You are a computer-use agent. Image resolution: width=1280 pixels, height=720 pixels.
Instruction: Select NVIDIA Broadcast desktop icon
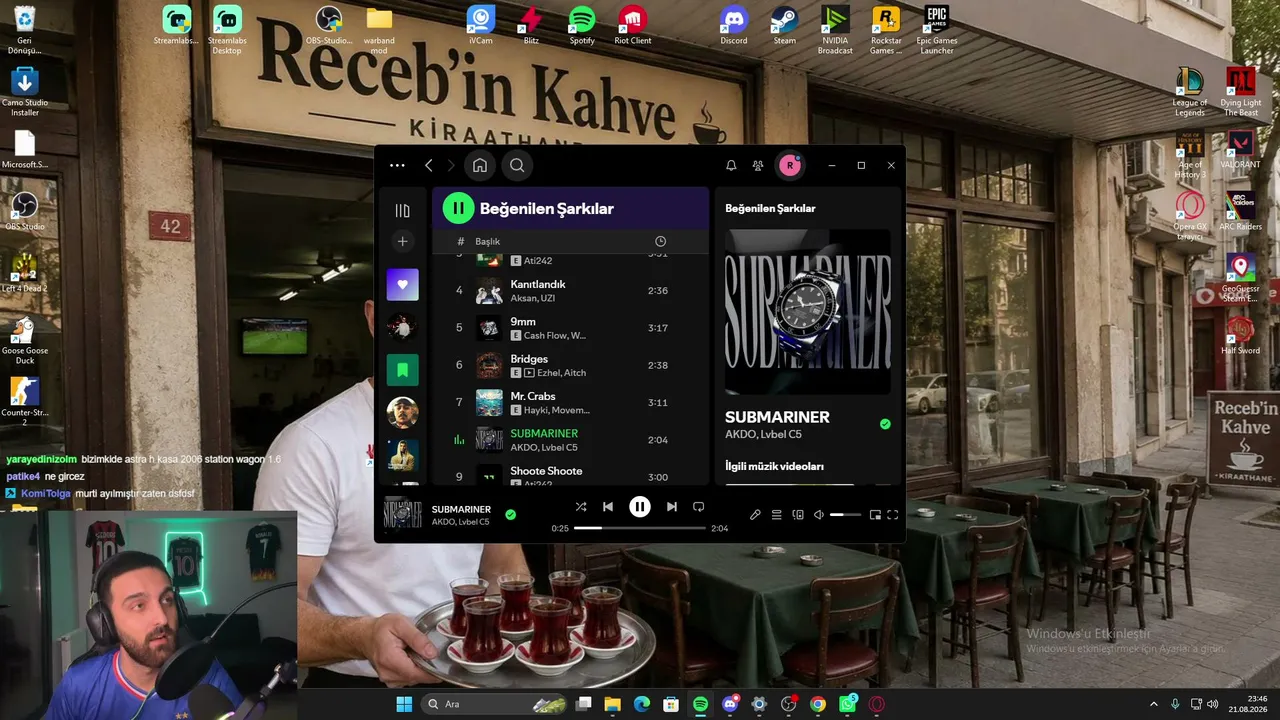pyautogui.click(x=835, y=30)
